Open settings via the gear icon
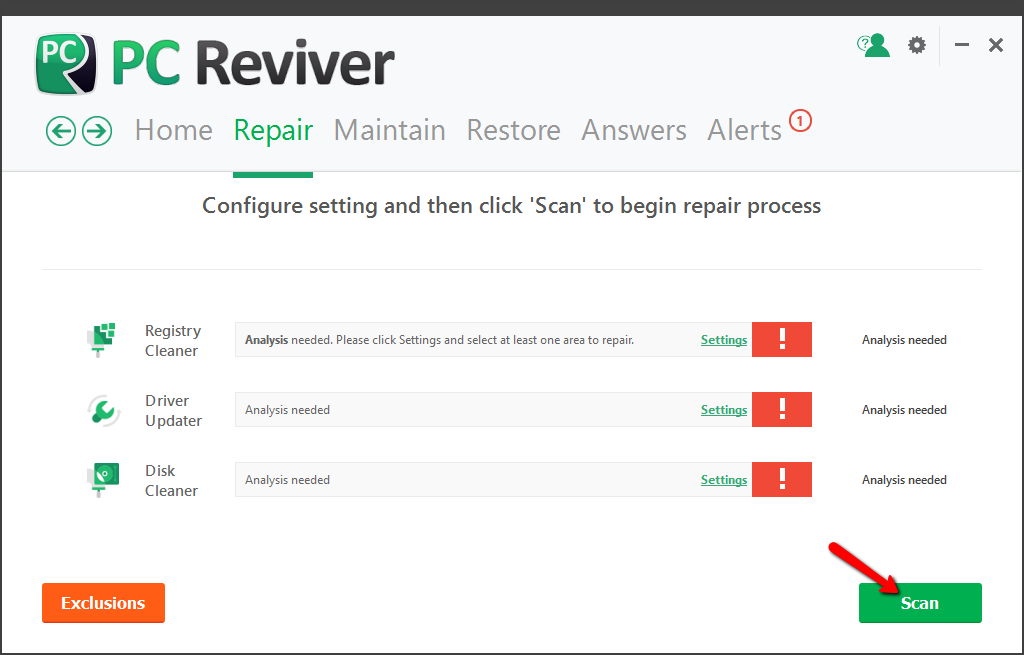Screen dimensions: 1024x655 point(917,45)
